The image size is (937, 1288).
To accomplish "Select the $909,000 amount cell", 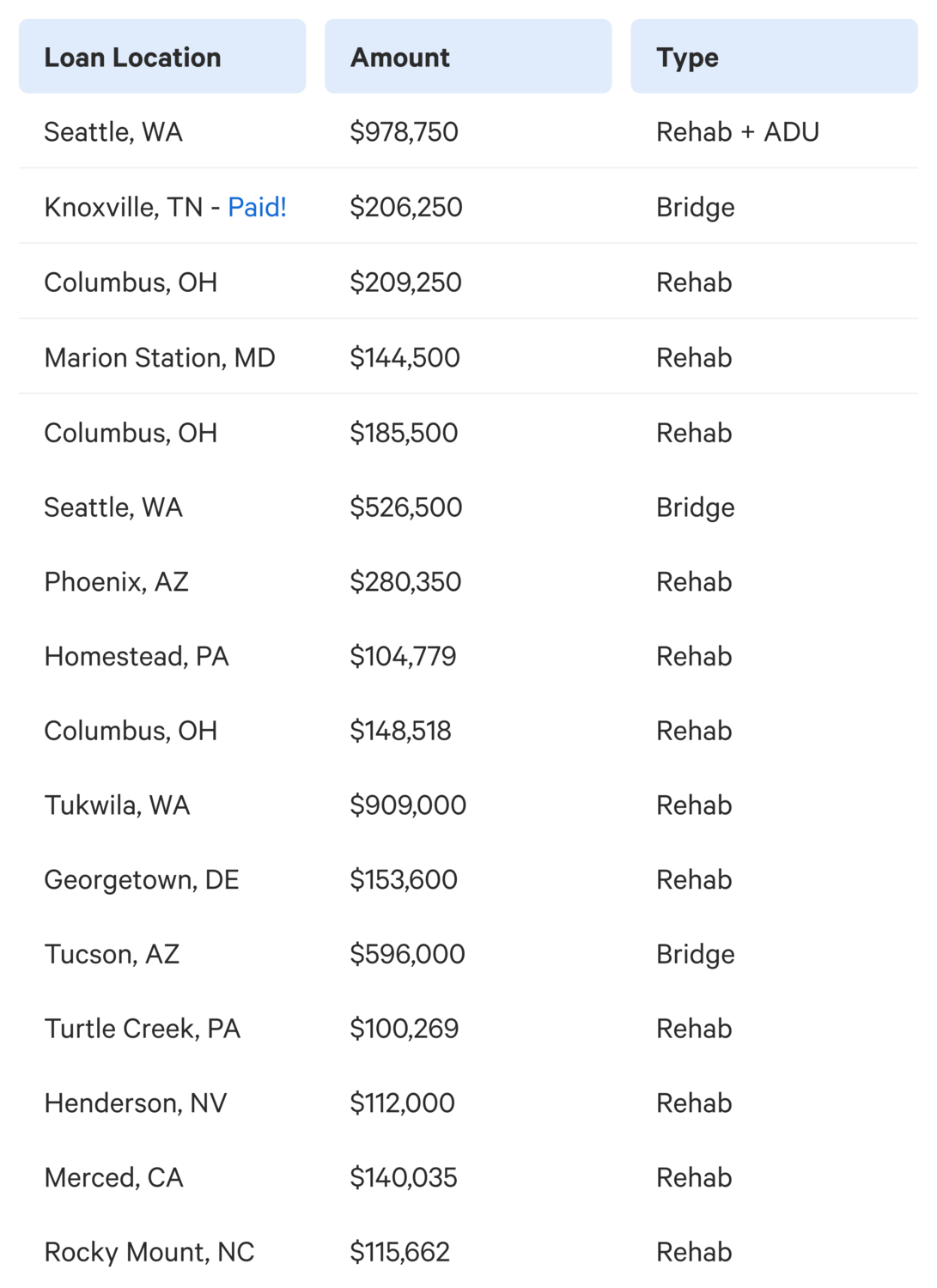I will [408, 805].
